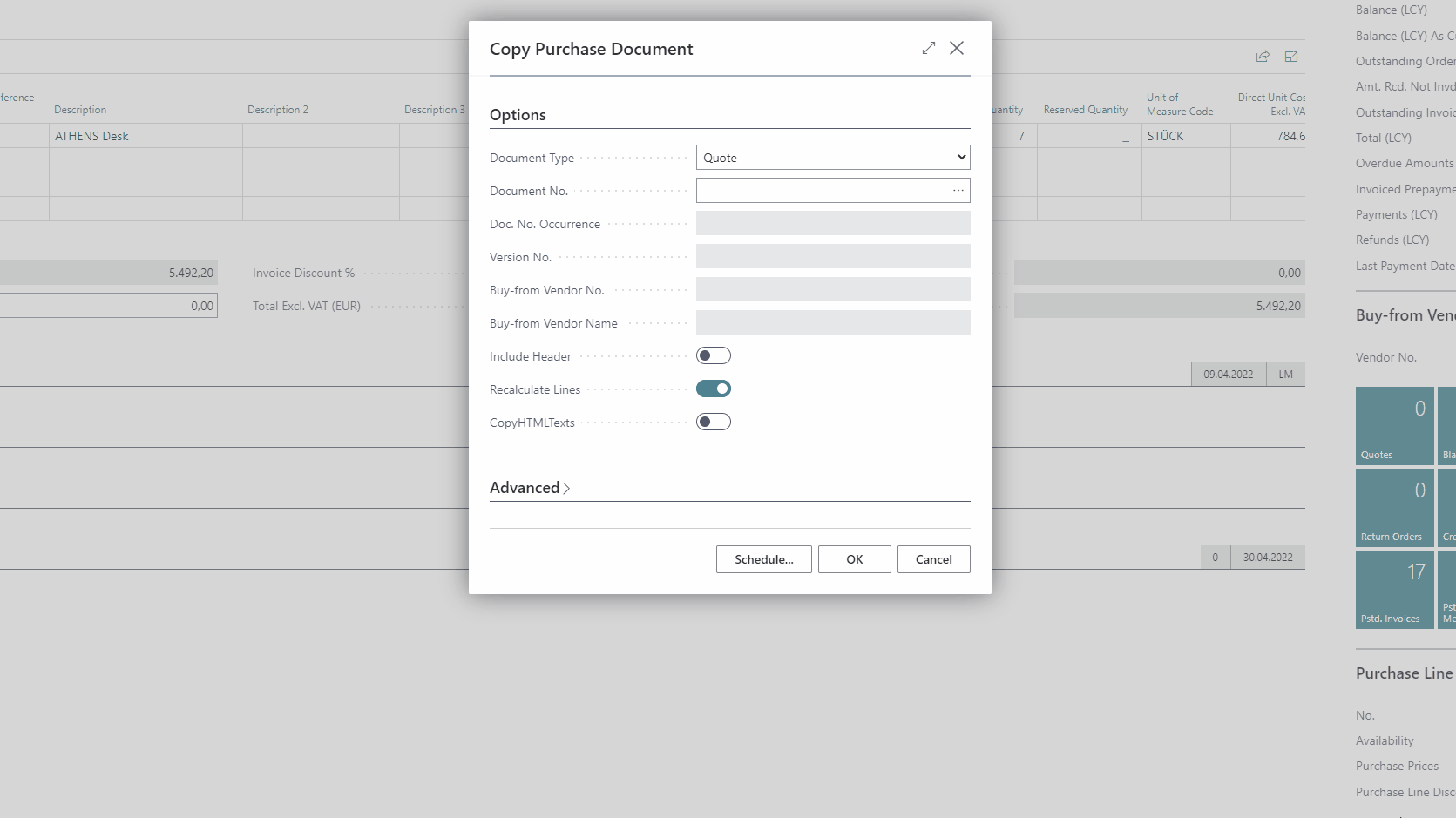Open the Pstd. Invoices tile

click(1394, 590)
